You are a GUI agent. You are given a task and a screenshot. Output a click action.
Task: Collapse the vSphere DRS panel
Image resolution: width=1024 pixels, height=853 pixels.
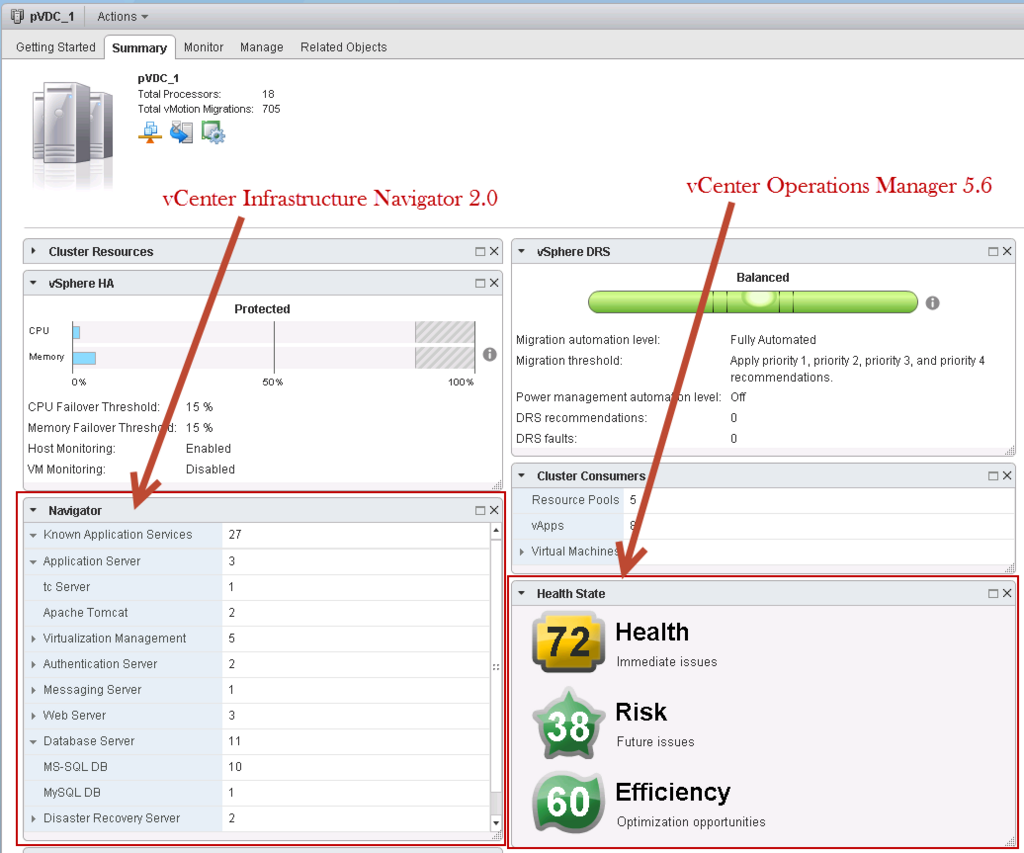(521, 251)
